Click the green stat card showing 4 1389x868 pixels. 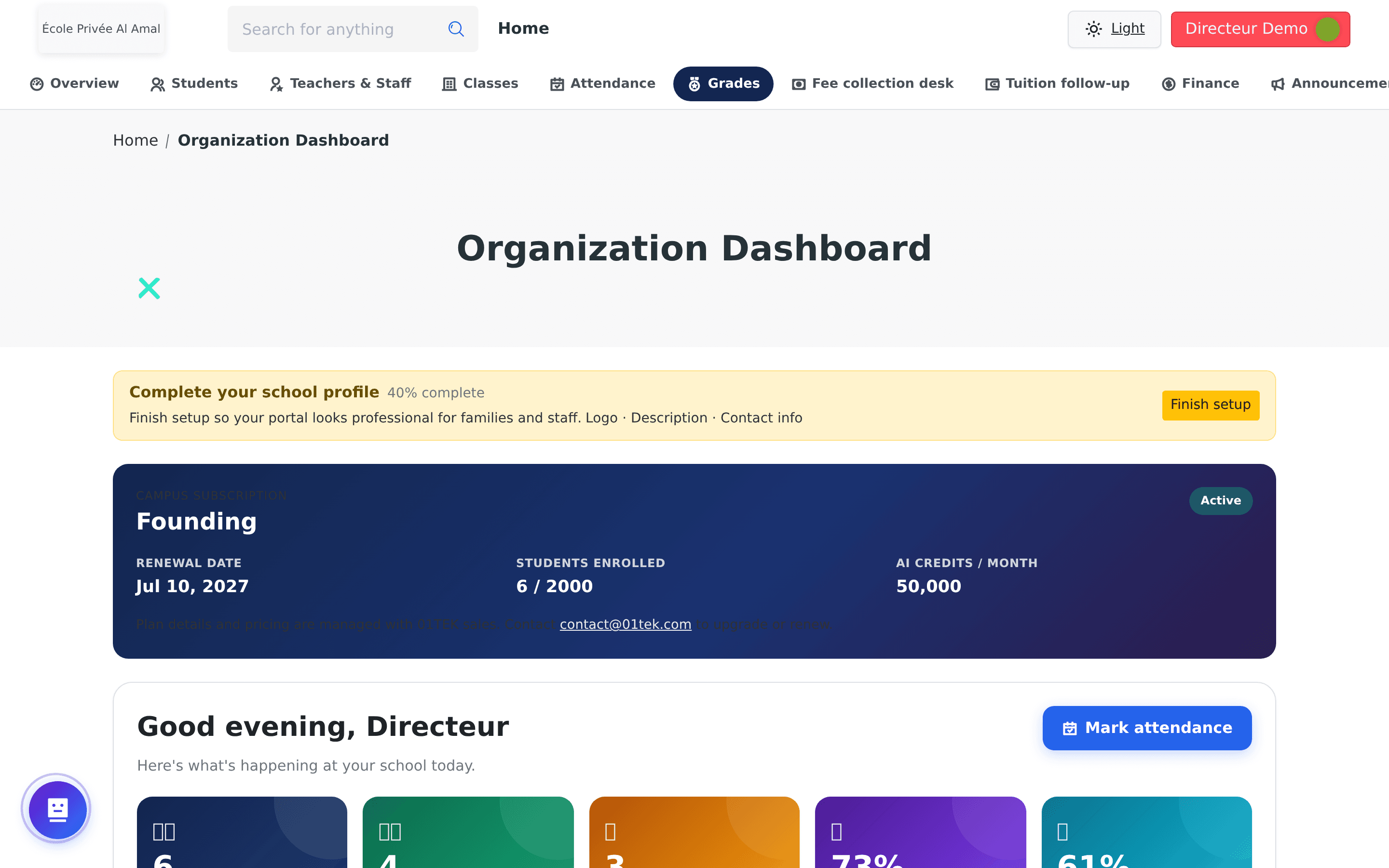coord(468,832)
